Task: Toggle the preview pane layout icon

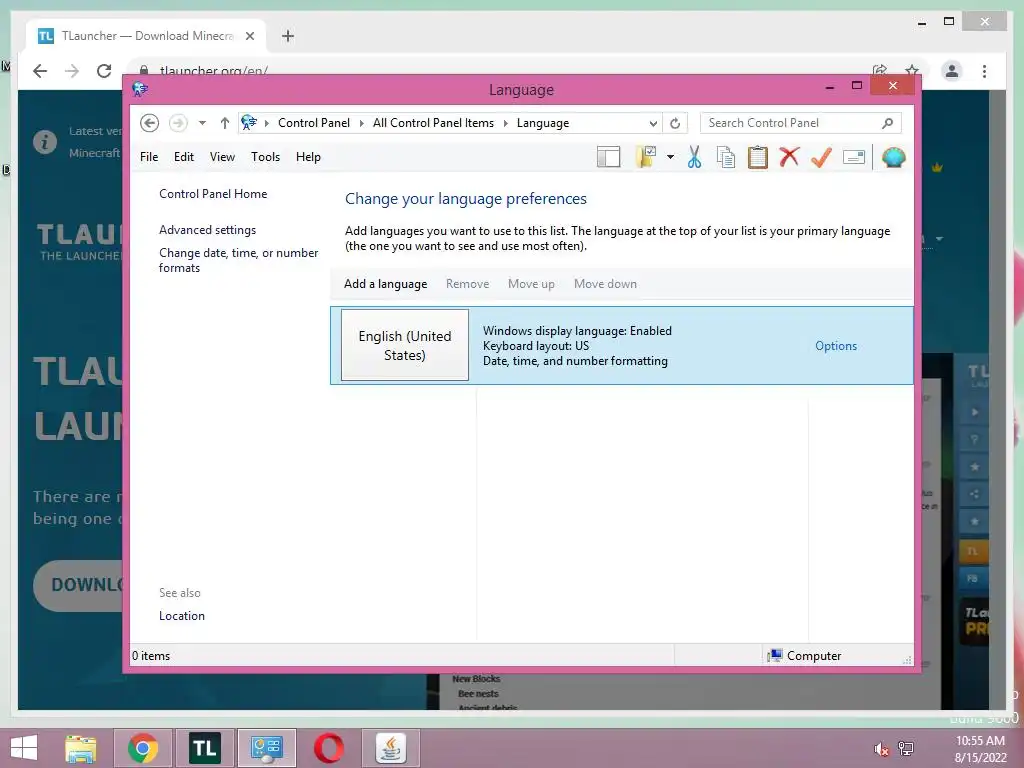Action: point(608,157)
